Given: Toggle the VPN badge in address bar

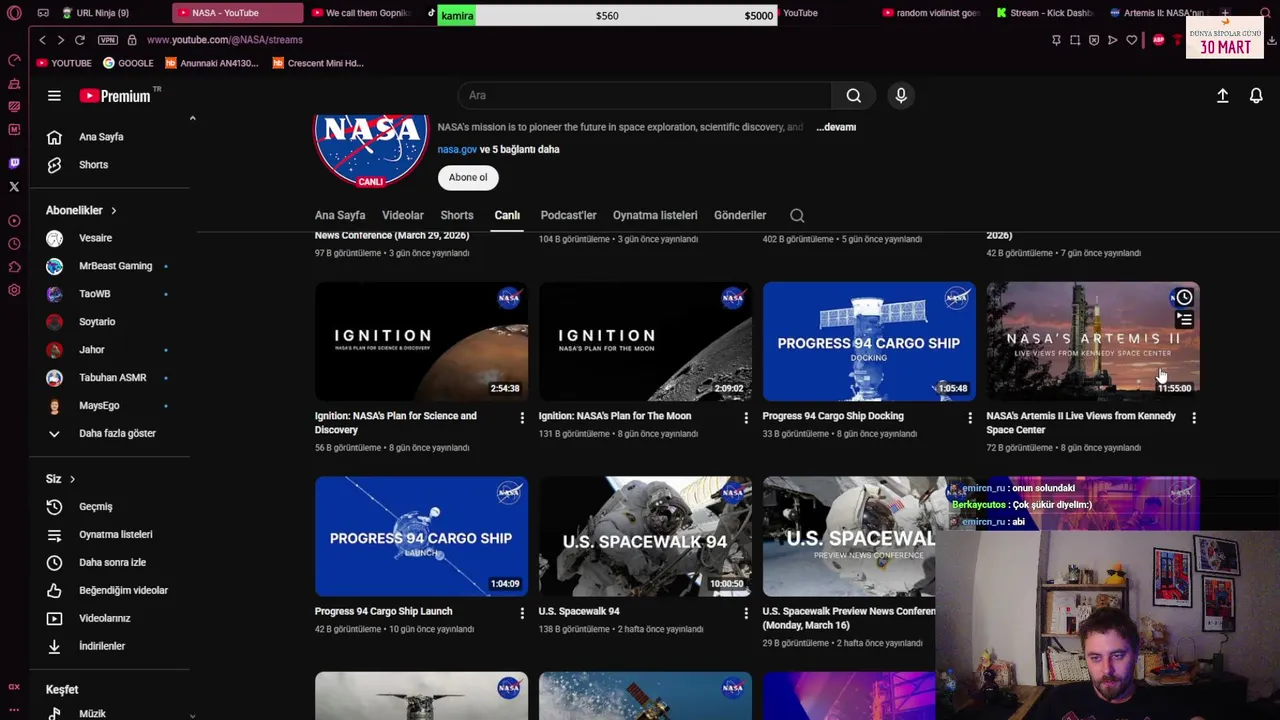Looking at the screenshot, I should tap(108, 40).
